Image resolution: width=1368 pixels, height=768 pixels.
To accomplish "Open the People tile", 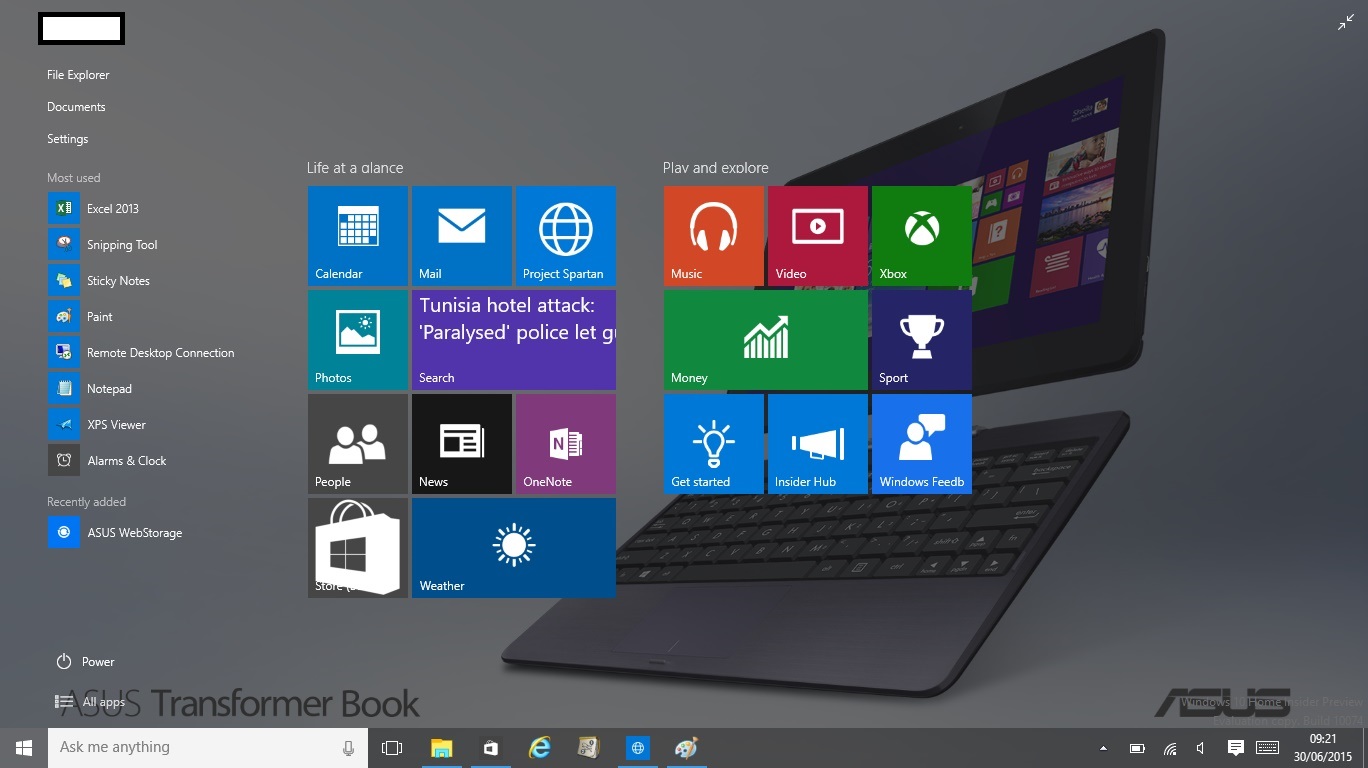I will point(358,444).
